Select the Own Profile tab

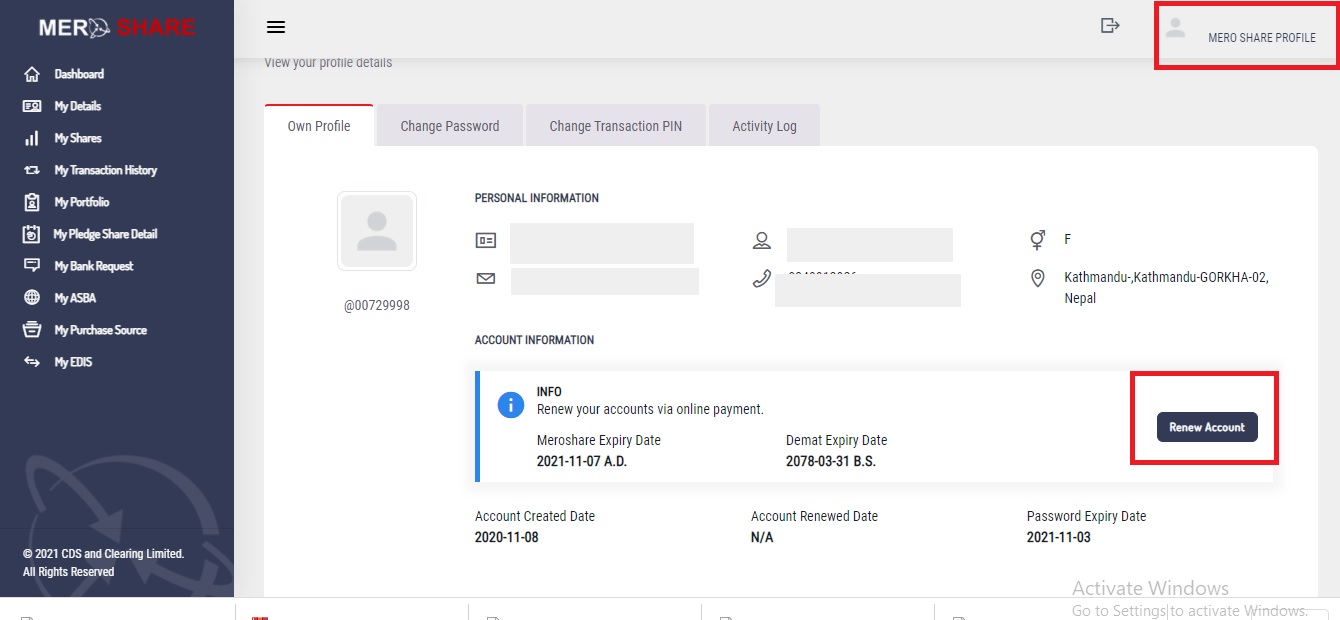319,126
